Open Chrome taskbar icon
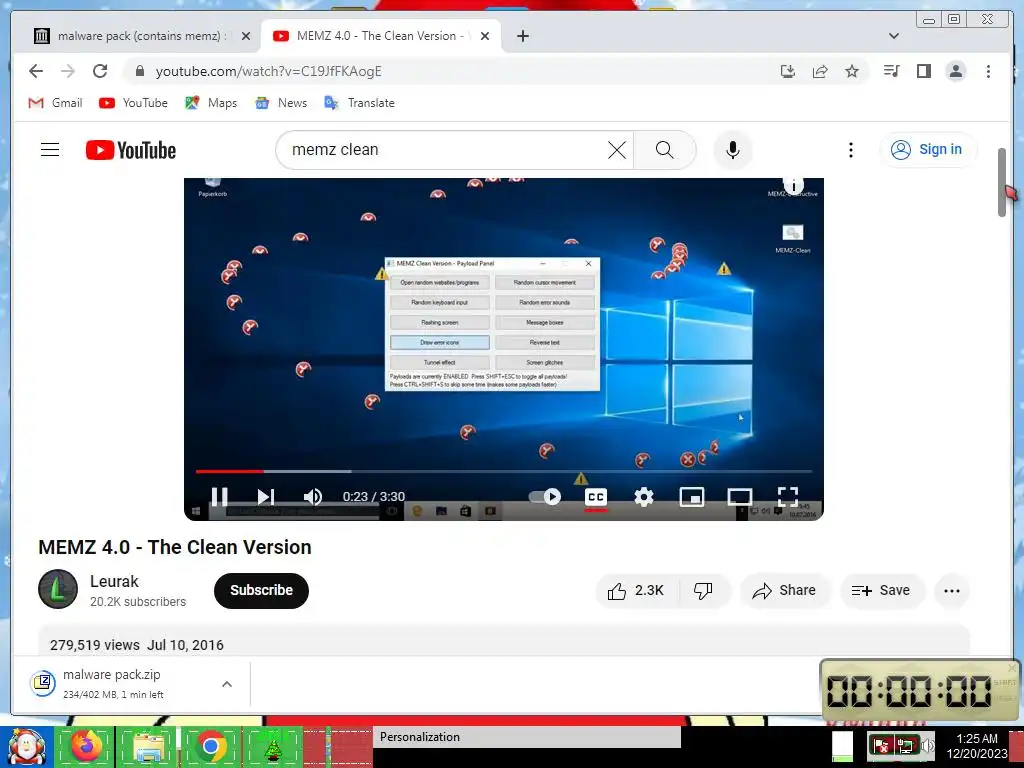The image size is (1024, 768). (210, 746)
